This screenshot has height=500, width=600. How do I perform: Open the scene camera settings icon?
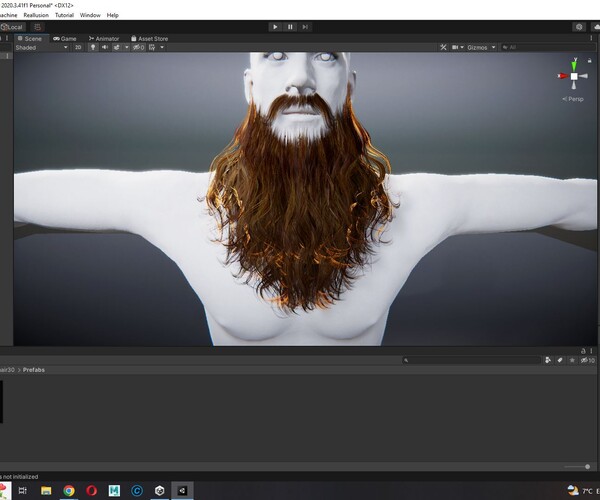point(455,47)
